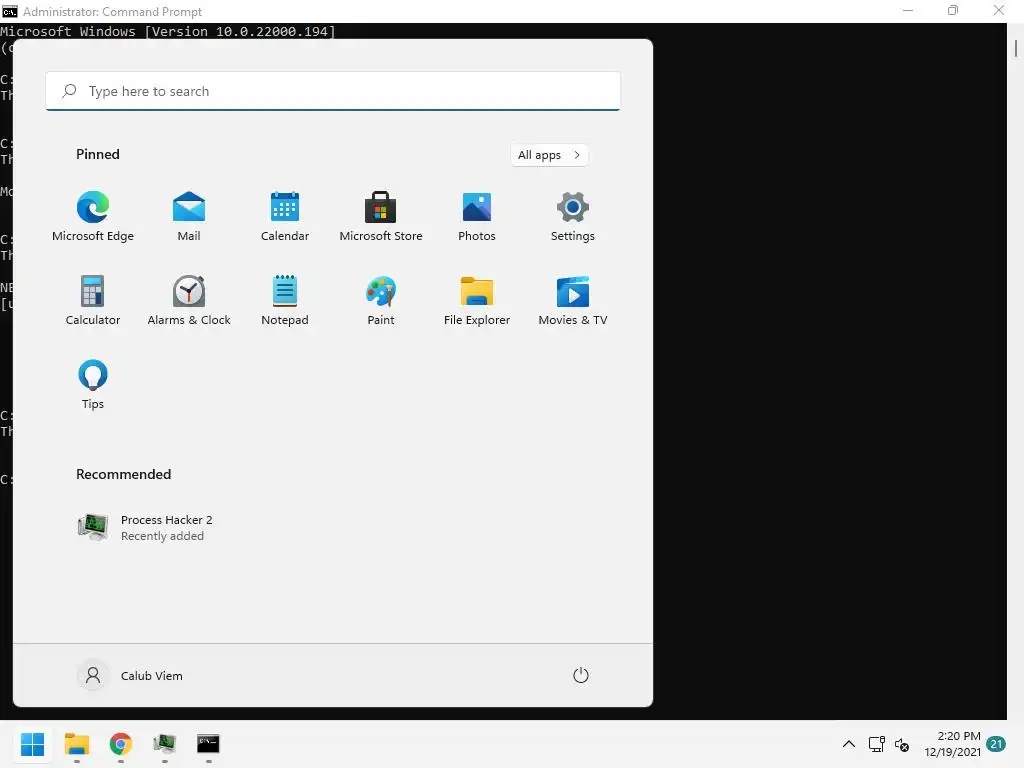Minimize the Command Prompt window
Image resolution: width=1024 pixels, height=768 pixels.
point(908,10)
